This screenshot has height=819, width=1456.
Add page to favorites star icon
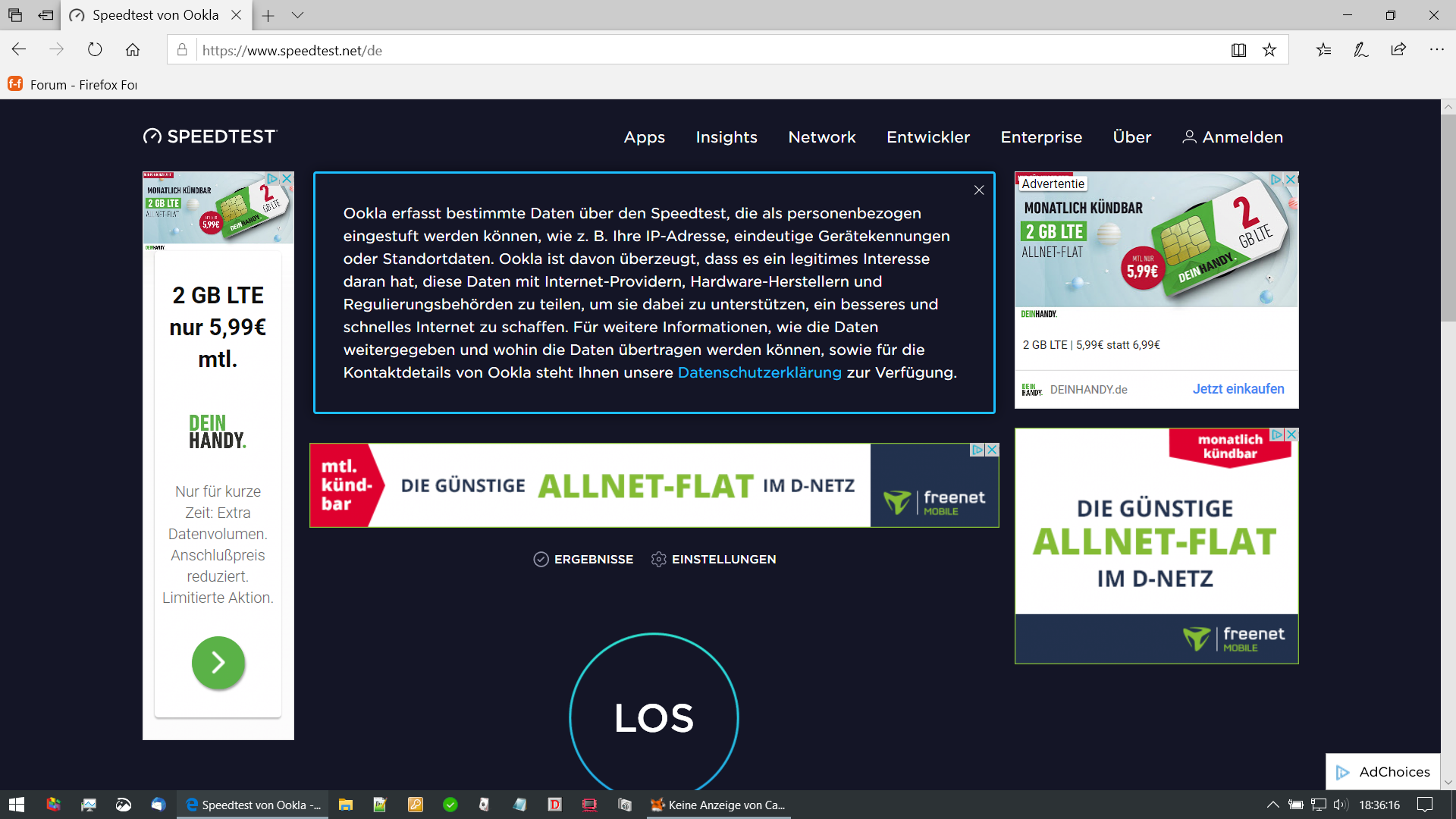pos(1269,50)
